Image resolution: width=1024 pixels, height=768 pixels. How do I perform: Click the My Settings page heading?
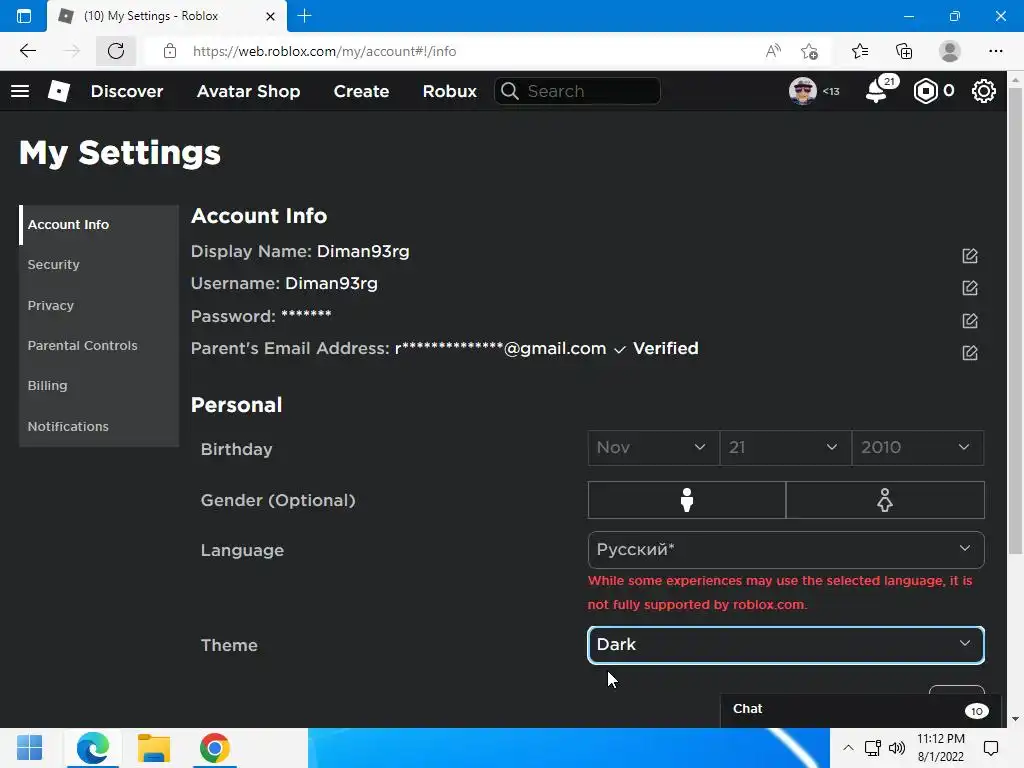point(120,153)
